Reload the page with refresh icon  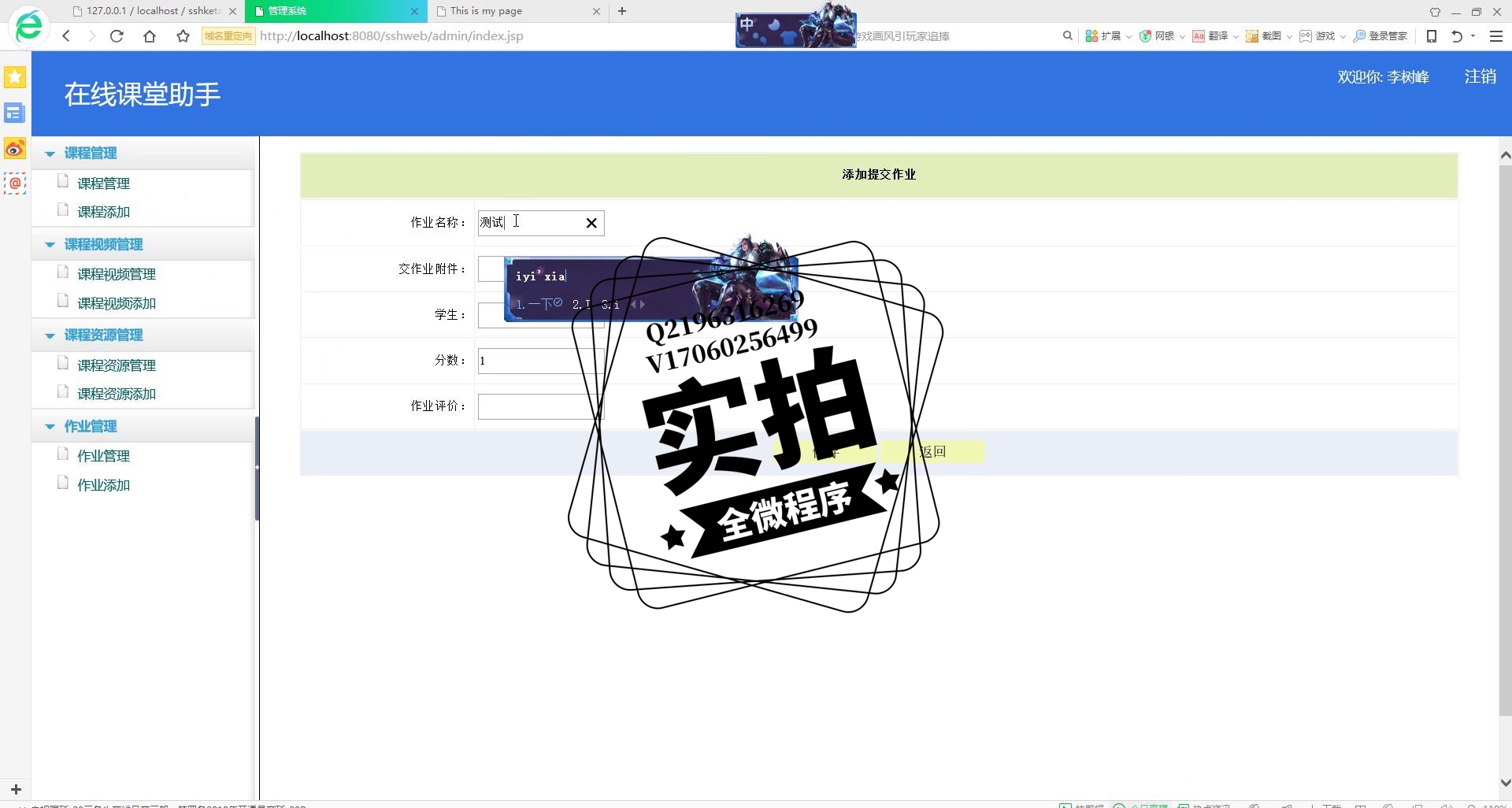[x=117, y=36]
